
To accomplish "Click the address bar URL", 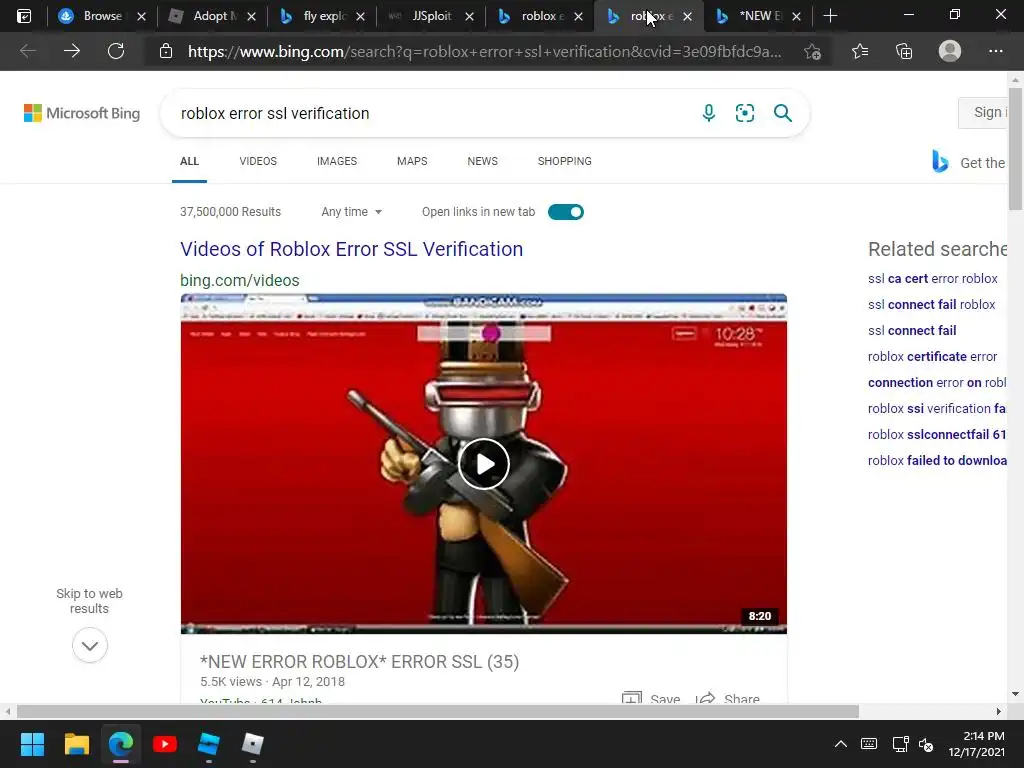I will click(484, 52).
